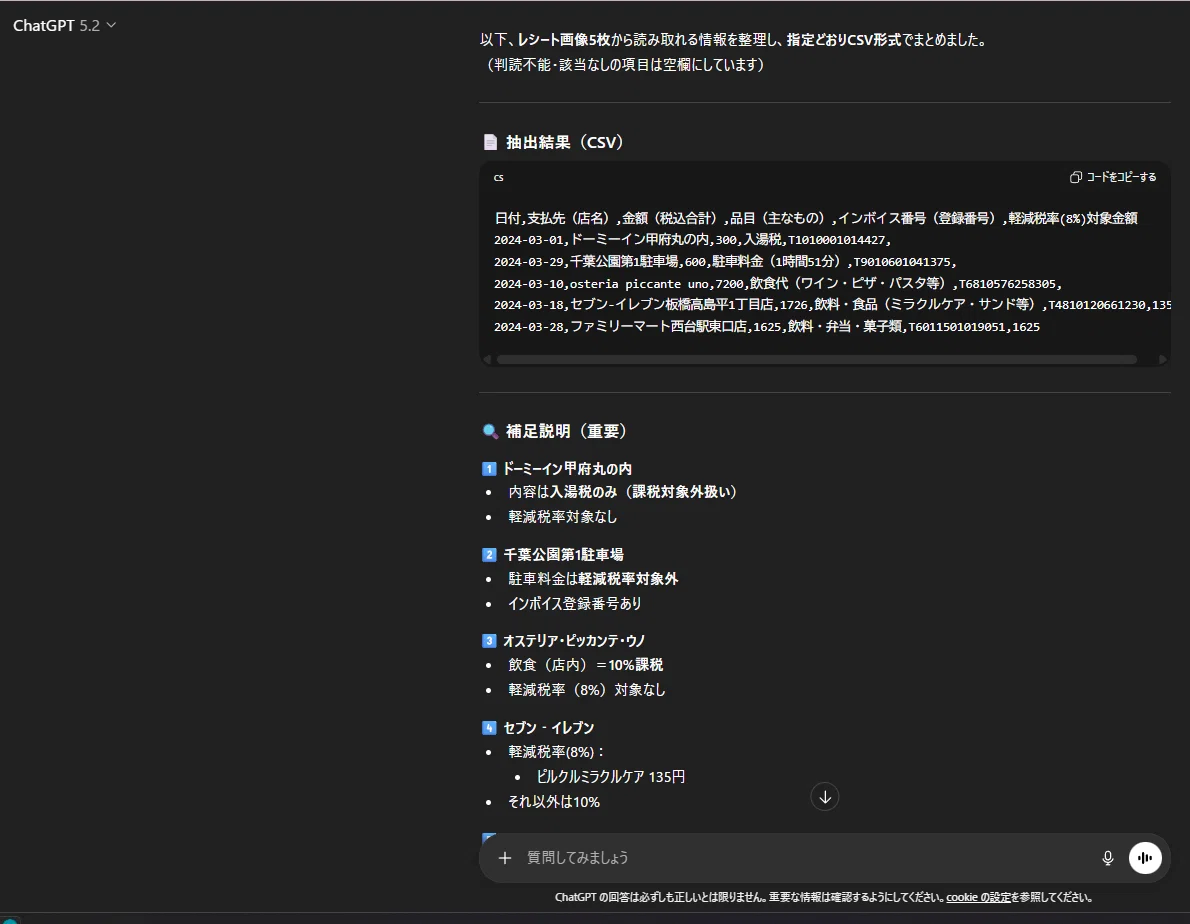
Task: Click the CSV header row starting 日付,支払先
Action: tap(816, 218)
